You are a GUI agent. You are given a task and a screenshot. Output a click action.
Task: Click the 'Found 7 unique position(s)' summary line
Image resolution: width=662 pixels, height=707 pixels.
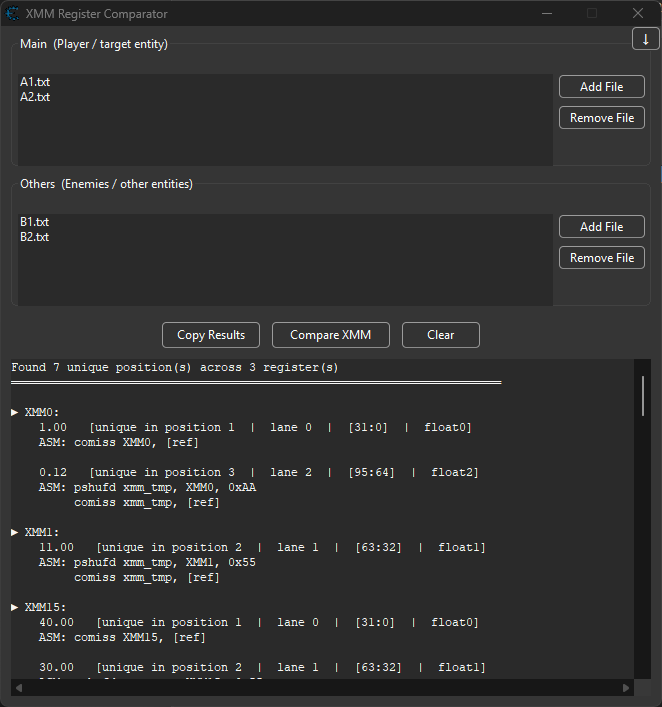(x=175, y=367)
